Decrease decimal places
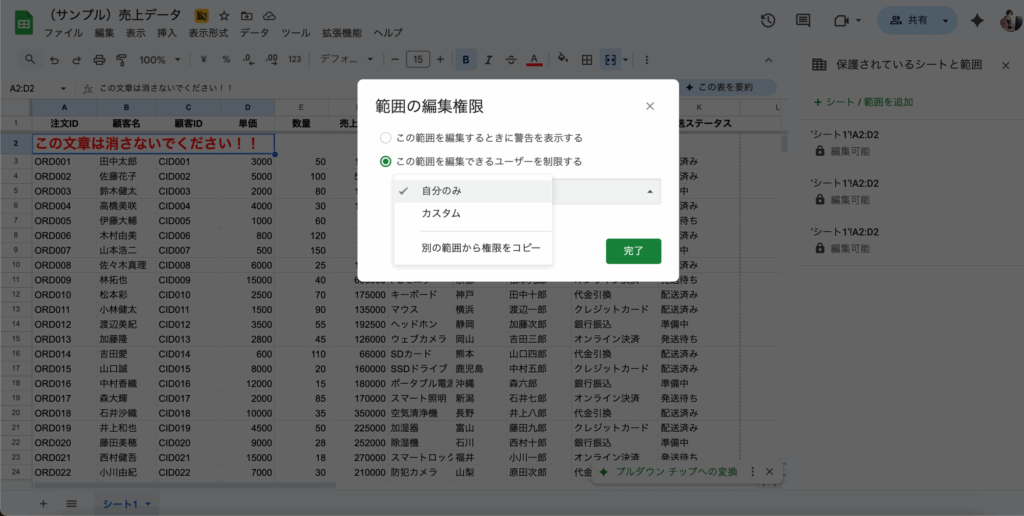 tap(248, 59)
